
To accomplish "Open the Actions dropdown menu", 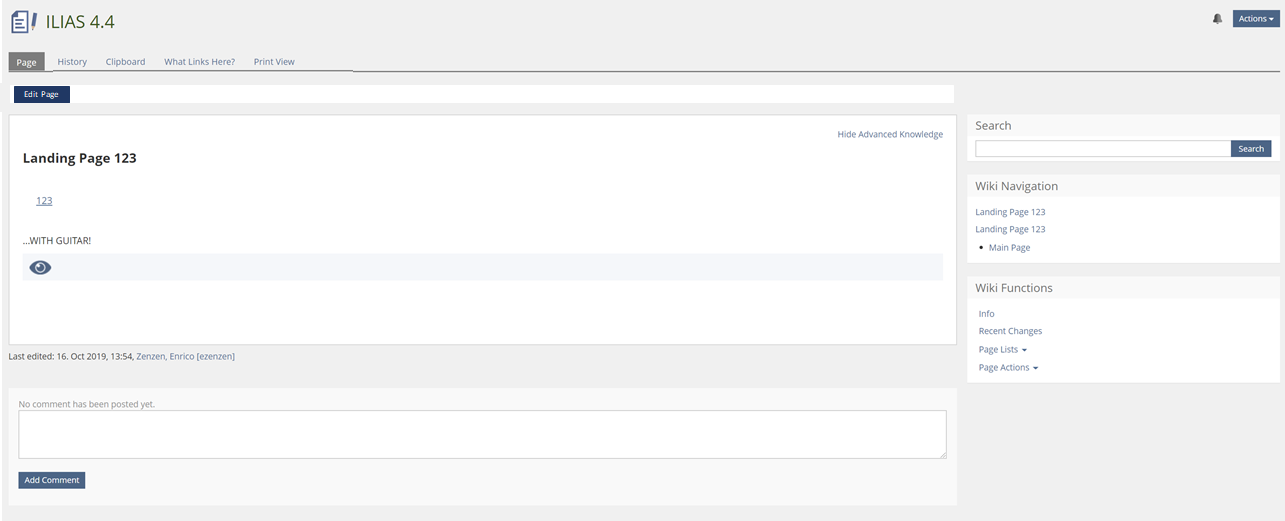I will 1255,19.
